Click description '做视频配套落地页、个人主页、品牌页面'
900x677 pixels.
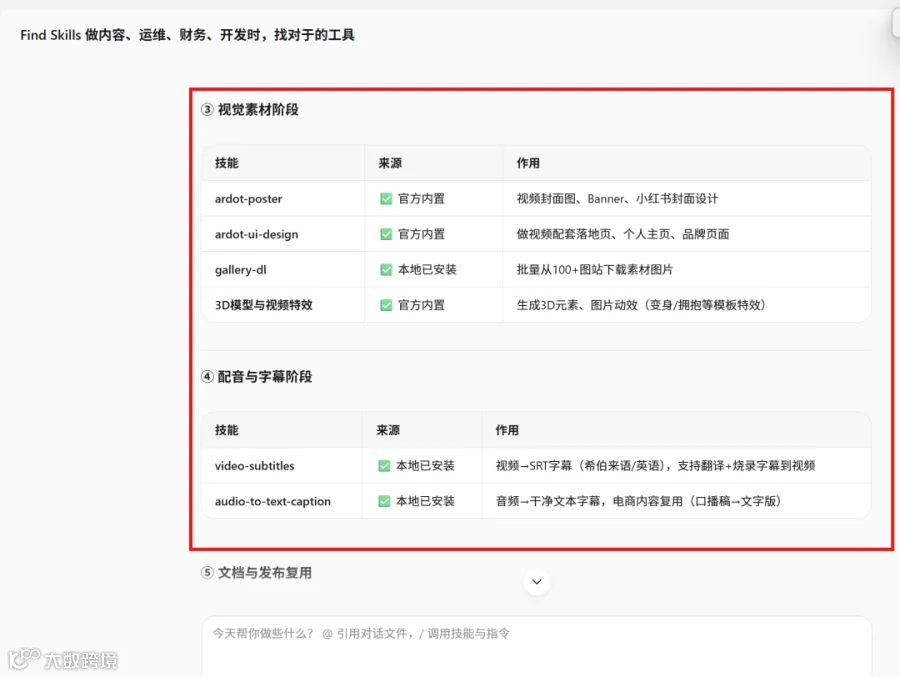(x=623, y=234)
